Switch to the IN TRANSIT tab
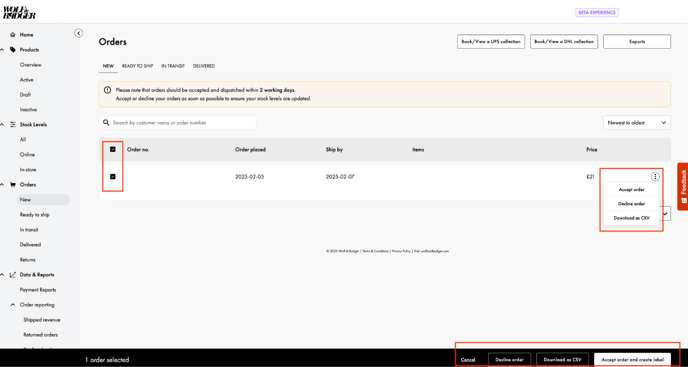688x367 pixels. (x=173, y=66)
